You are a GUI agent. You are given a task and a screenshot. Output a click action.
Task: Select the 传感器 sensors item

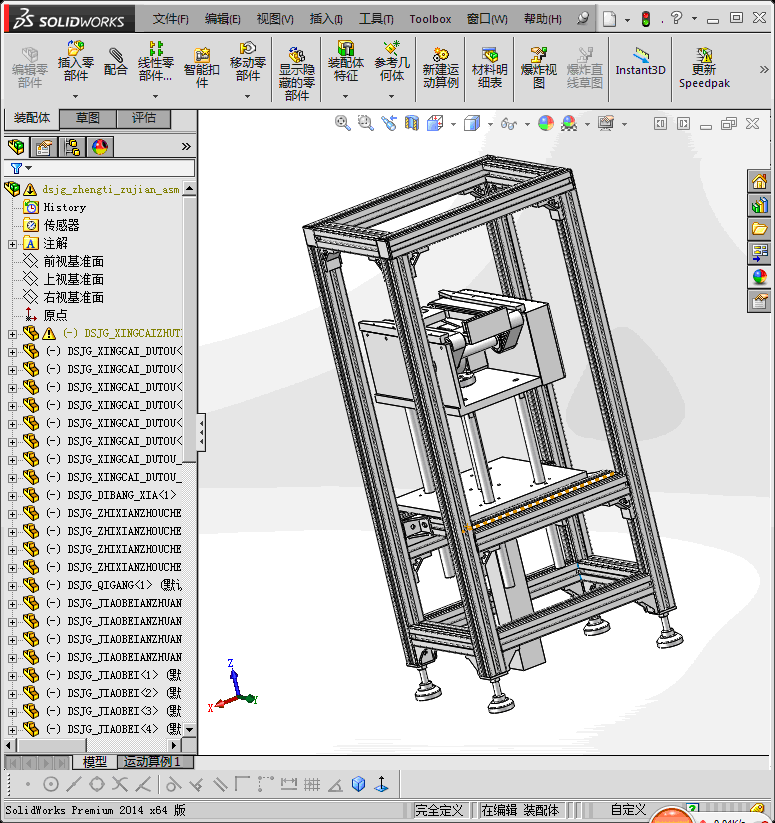[x=61, y=225]
